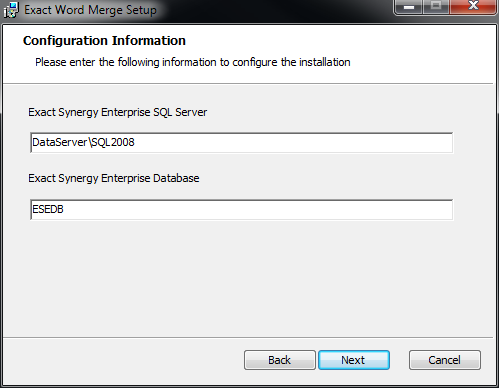The height and width of the screenshot is (388, 499).
Task: Minimize the Exact Word Merge Setup window
Action: (x=409, y=7)
